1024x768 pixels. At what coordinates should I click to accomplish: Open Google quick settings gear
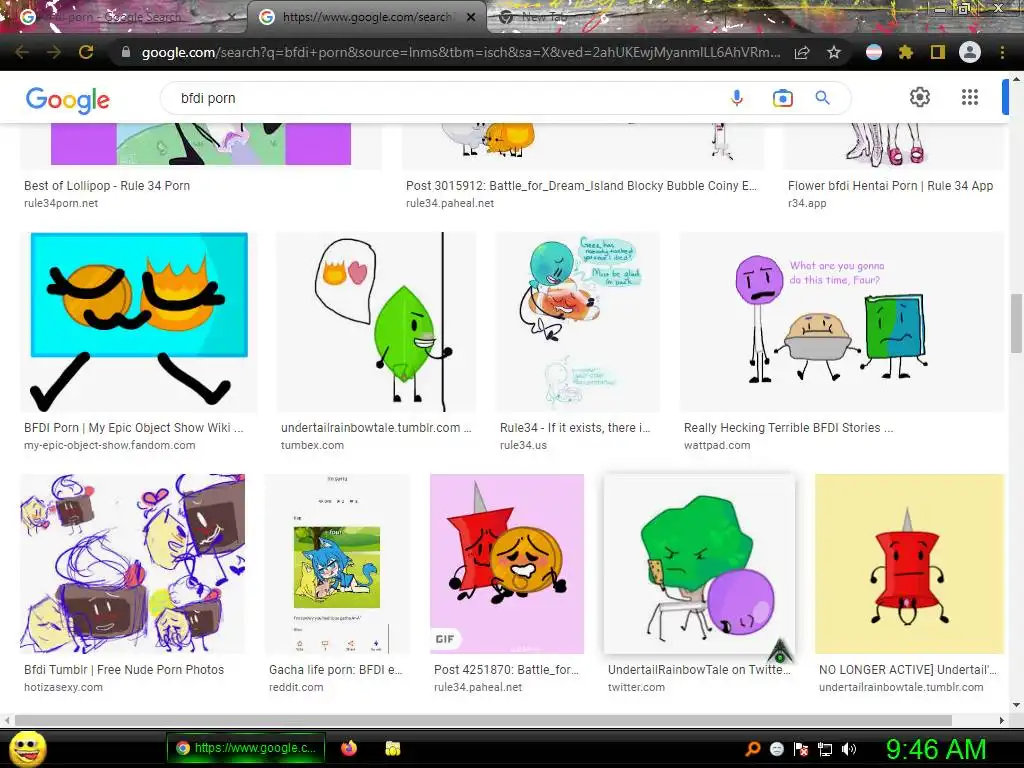pos(920,97)
